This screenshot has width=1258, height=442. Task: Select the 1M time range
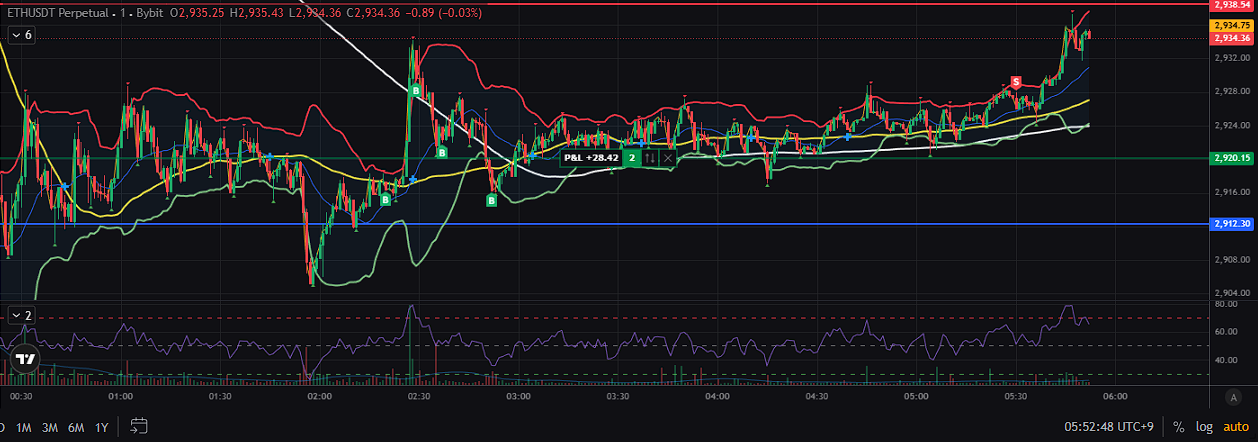[x=23, y=428]
